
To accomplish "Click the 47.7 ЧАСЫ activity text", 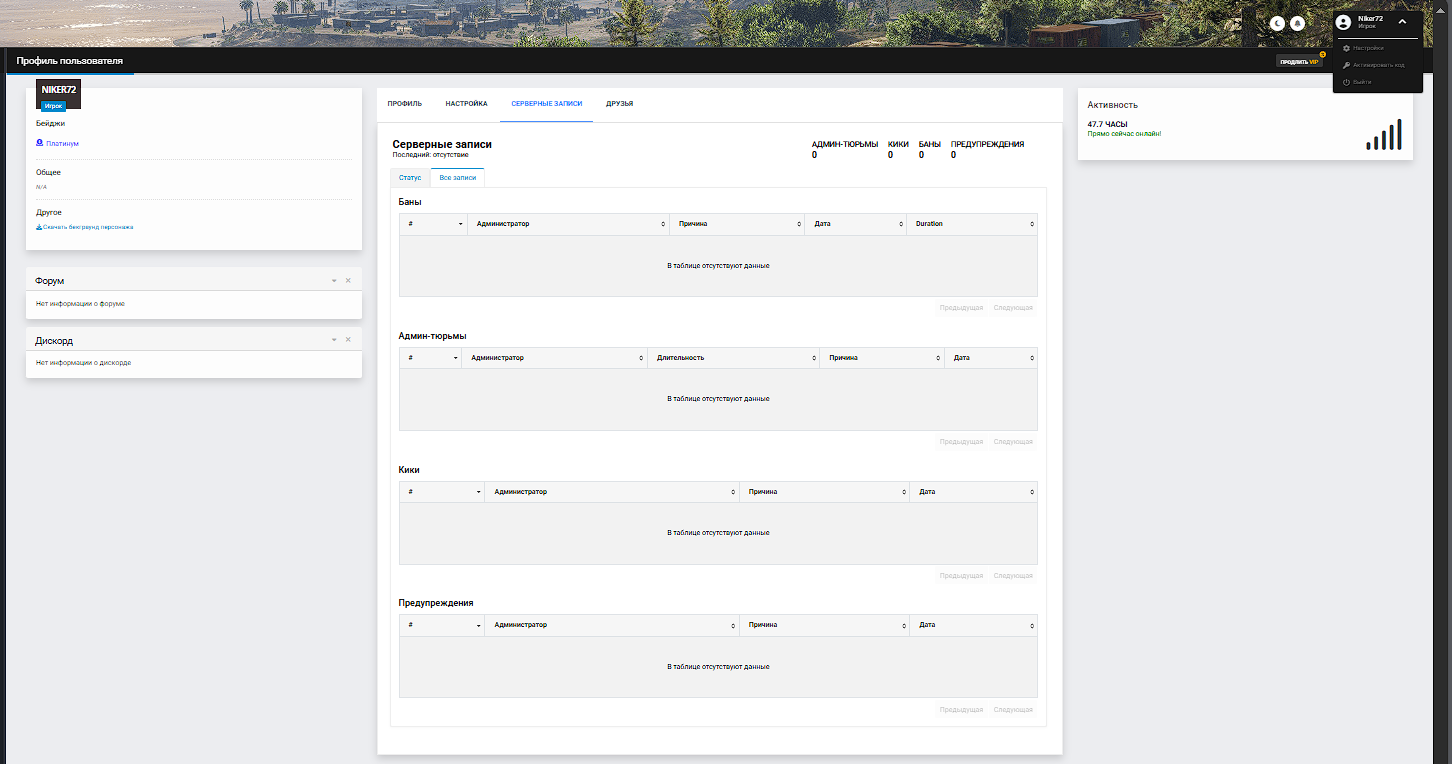I will pos(1107,125).
